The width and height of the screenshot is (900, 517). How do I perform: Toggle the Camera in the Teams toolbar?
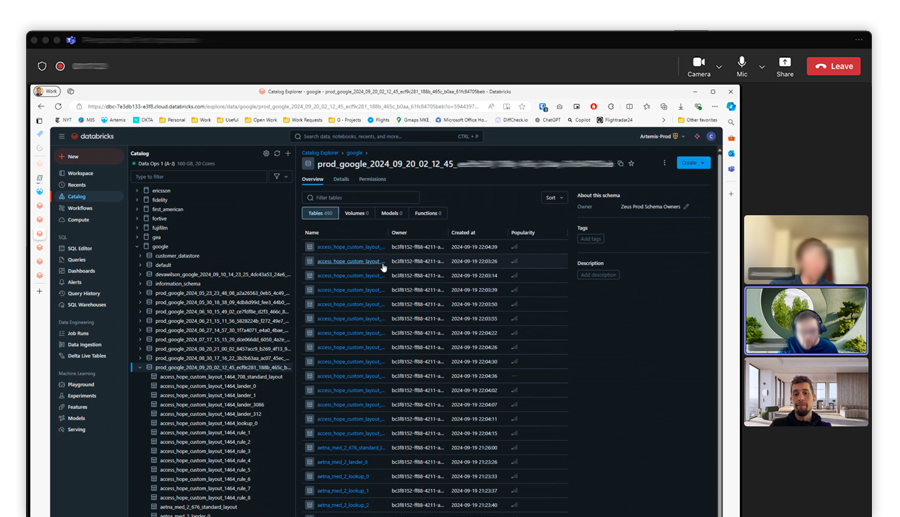point(699,67)
